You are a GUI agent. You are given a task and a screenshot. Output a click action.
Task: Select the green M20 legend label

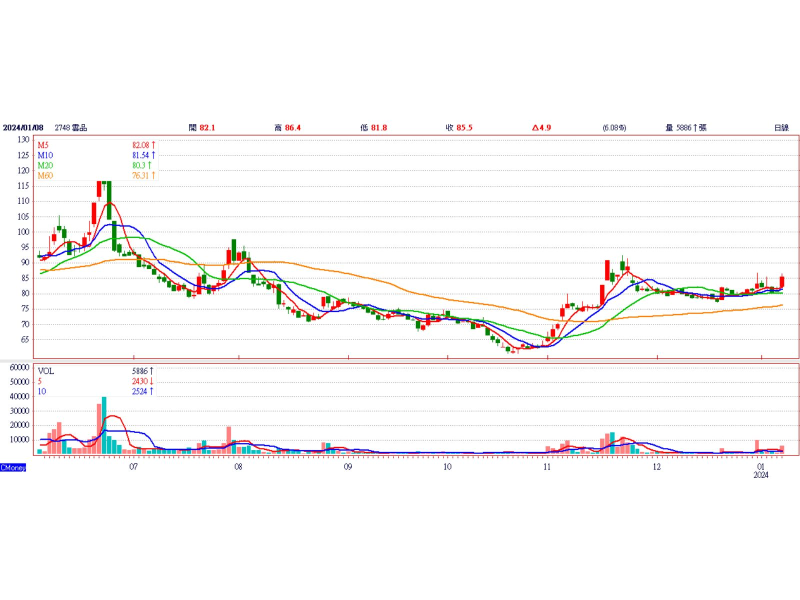(x=45, y=166)
